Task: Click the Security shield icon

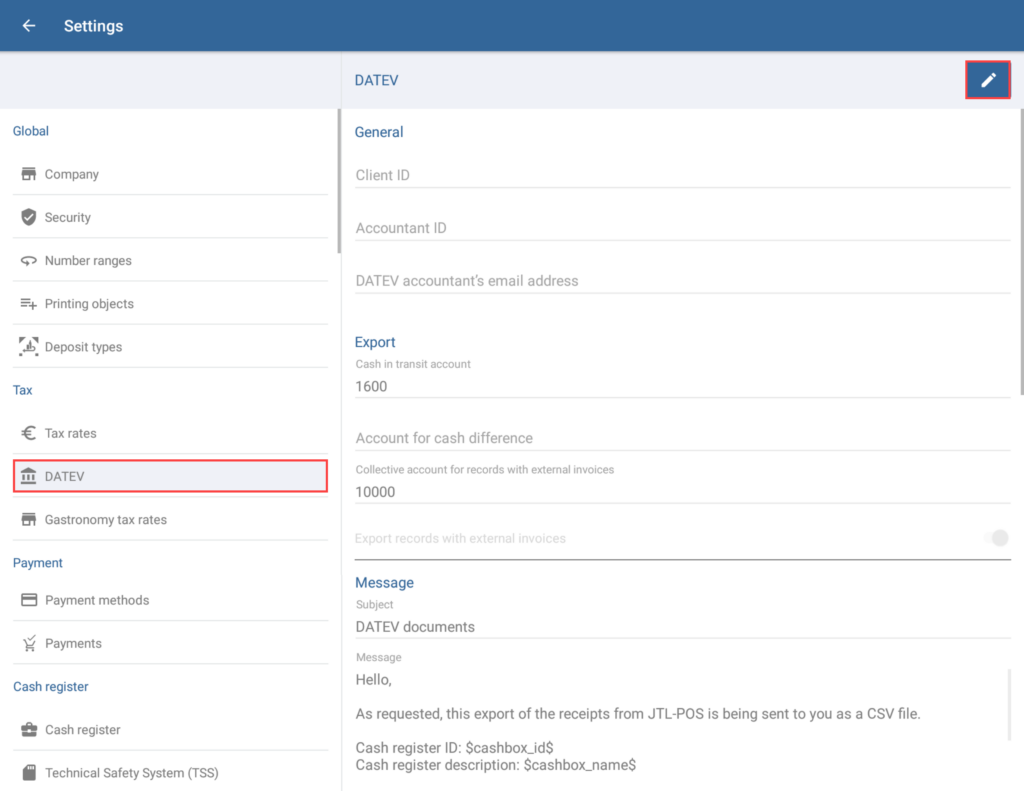Action: (29, 217)
